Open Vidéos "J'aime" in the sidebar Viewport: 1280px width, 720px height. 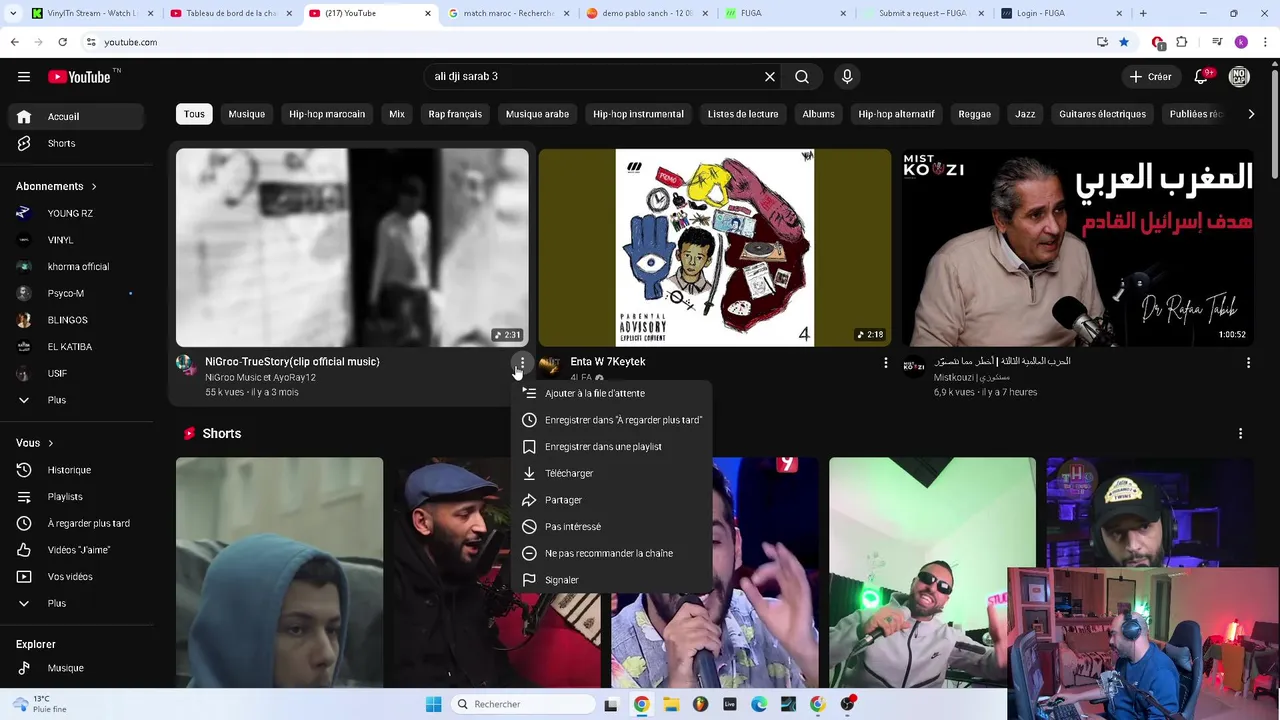[77, 550]
